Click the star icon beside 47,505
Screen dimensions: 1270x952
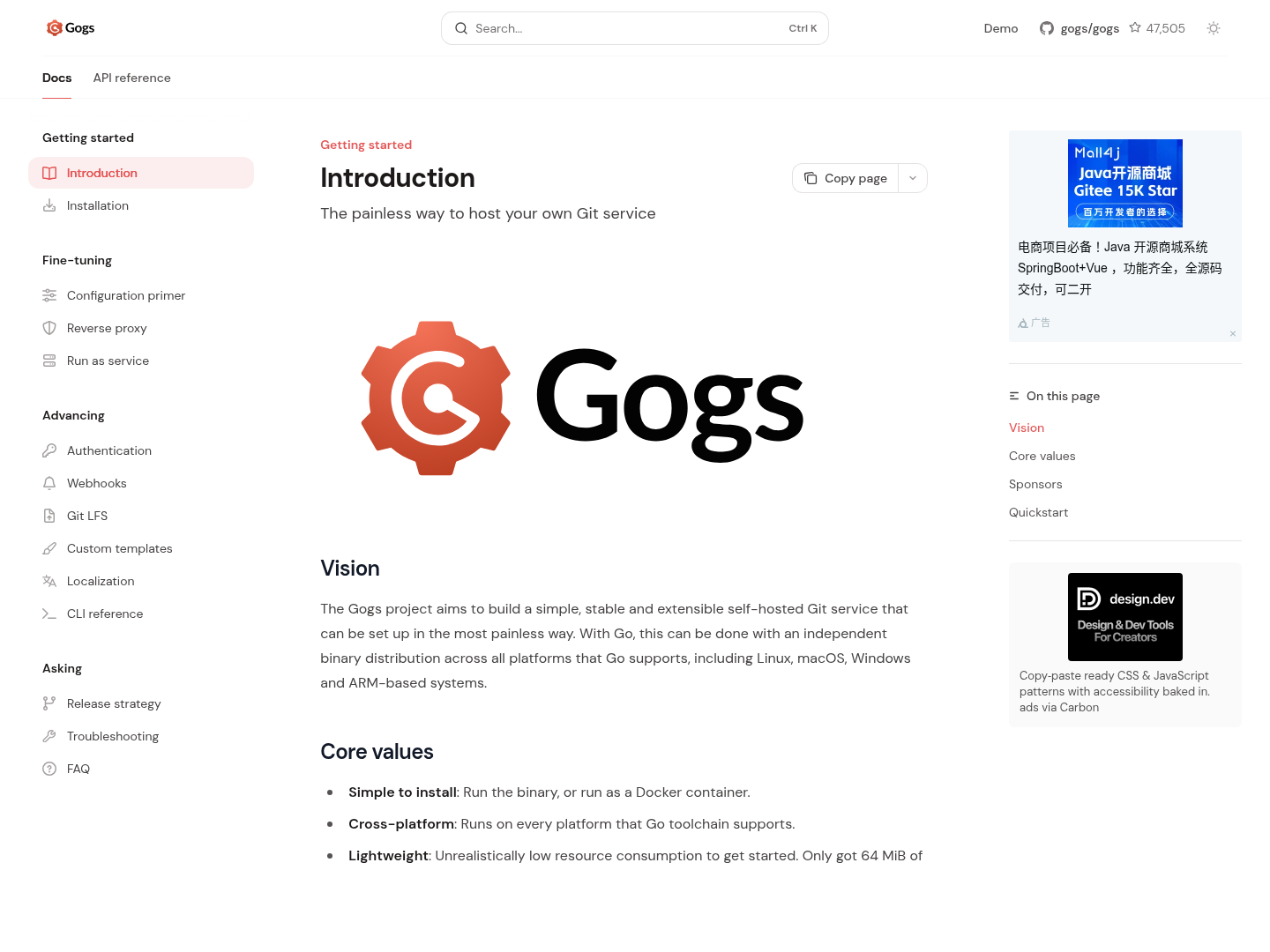pyautogui.click(x=1135, y=28)
